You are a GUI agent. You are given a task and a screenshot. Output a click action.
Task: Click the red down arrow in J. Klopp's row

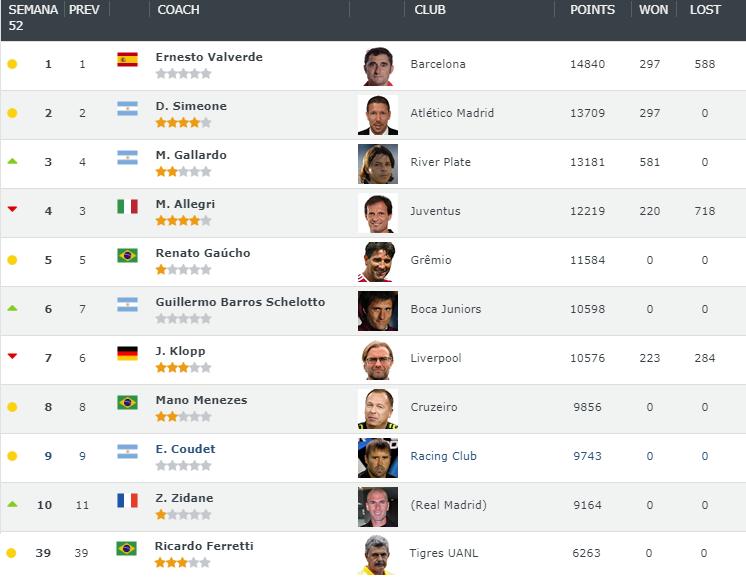click(x=12, y=356)
